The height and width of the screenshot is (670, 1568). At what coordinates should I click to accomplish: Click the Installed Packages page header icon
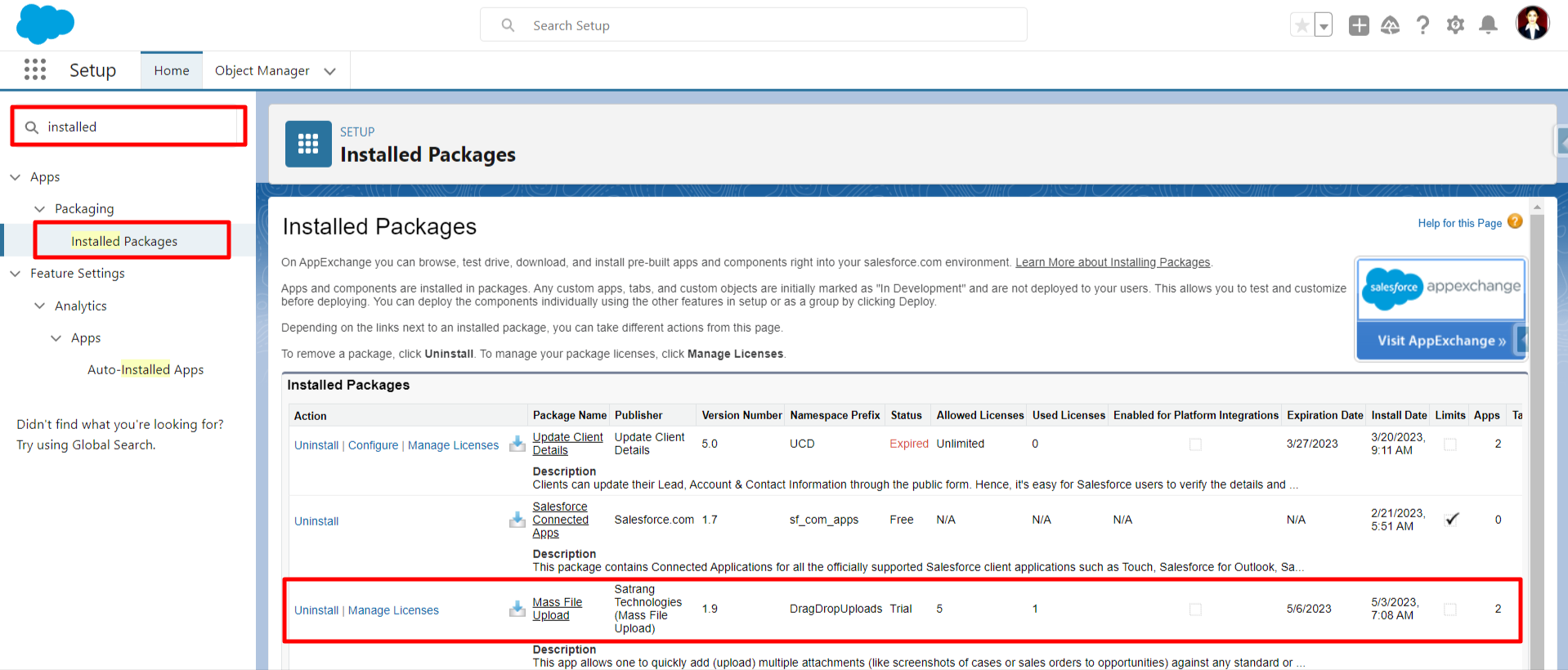point(308,144)
